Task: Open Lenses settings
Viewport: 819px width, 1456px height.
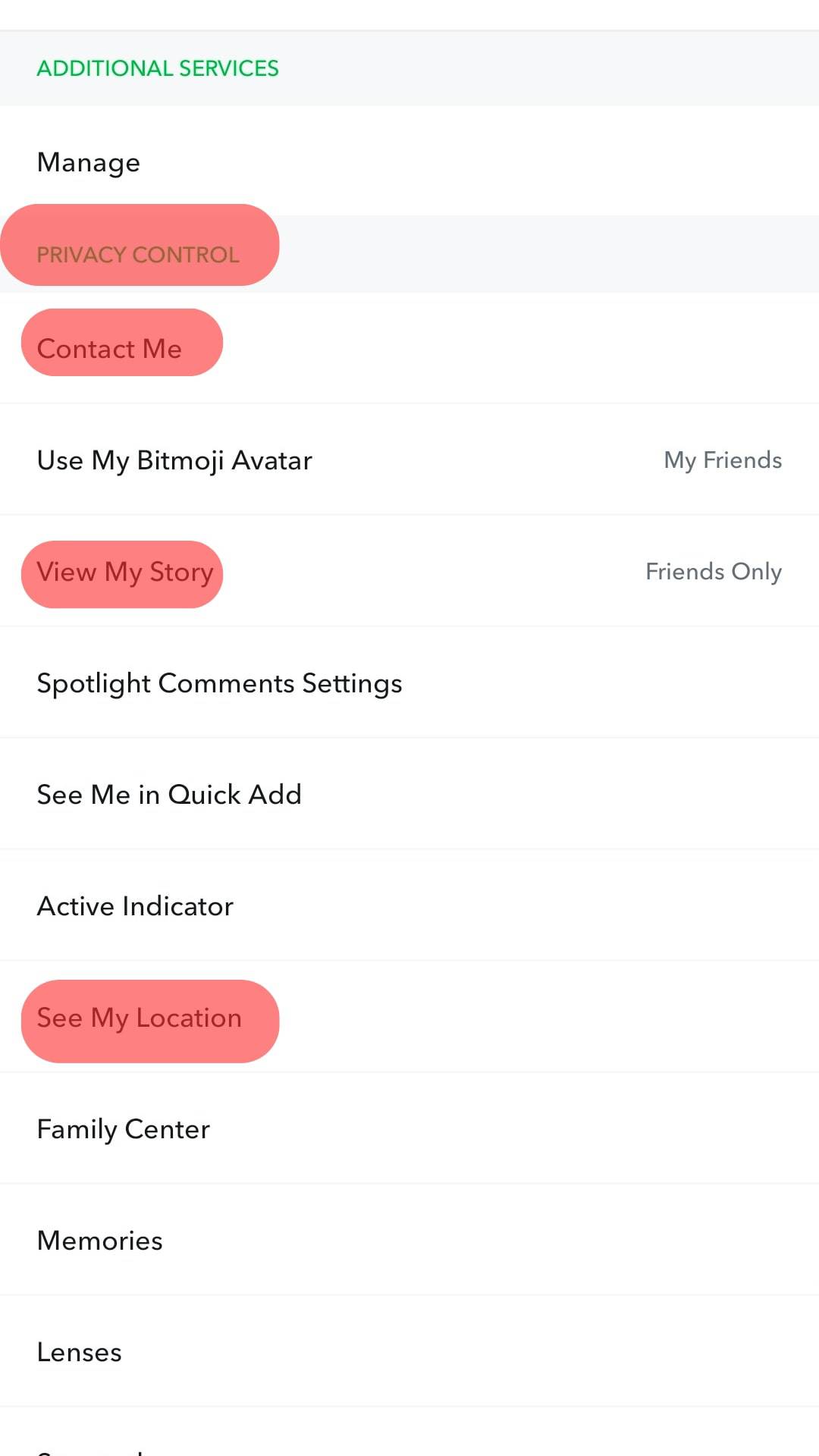Action: tap(80, 1352)
